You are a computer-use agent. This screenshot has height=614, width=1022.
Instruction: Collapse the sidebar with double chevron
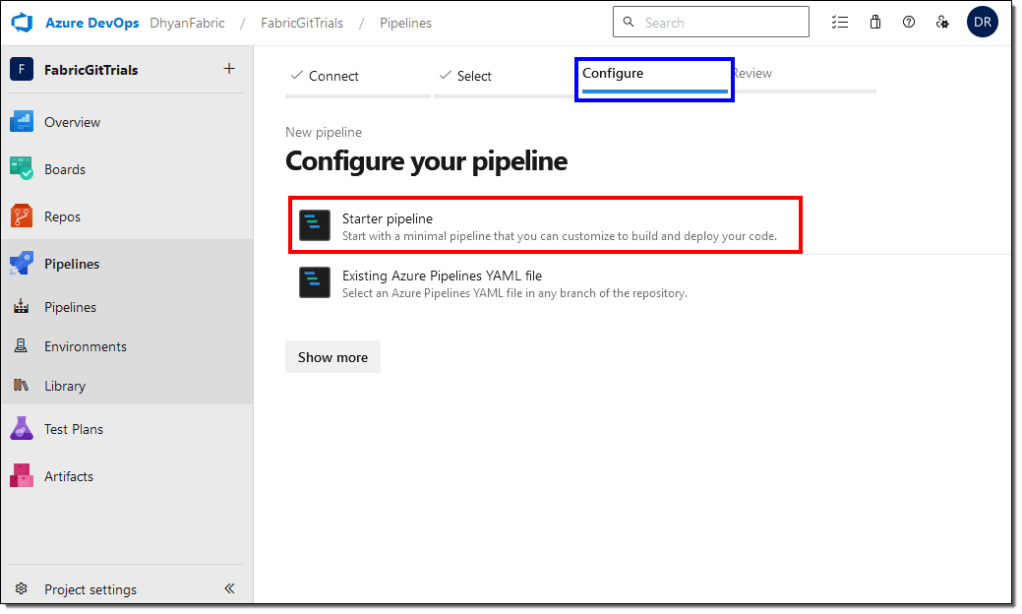point(229,589)
